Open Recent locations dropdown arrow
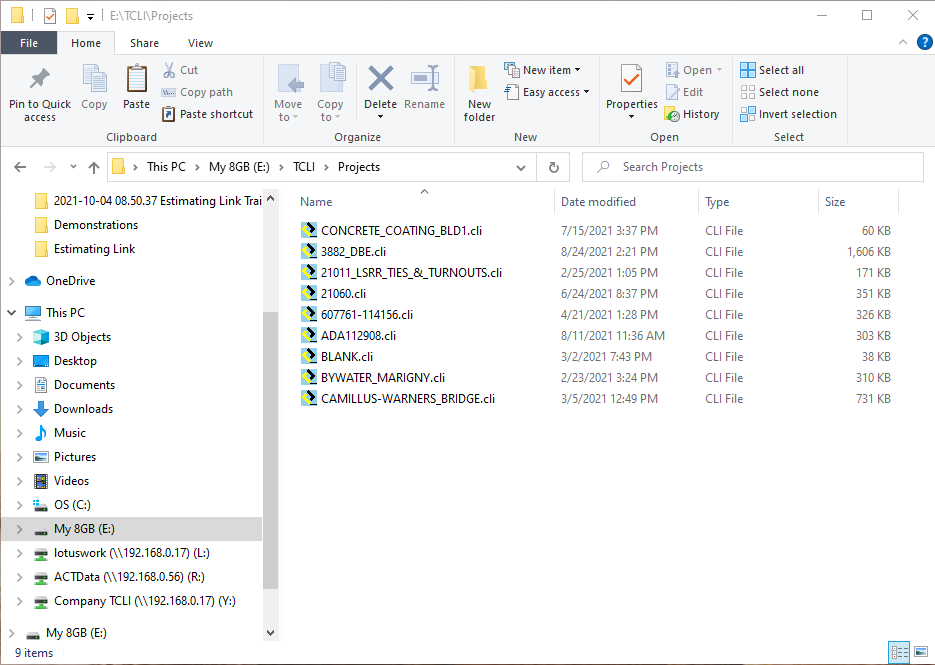The width and height of the screenshot is (935, 665). [73, 167]
